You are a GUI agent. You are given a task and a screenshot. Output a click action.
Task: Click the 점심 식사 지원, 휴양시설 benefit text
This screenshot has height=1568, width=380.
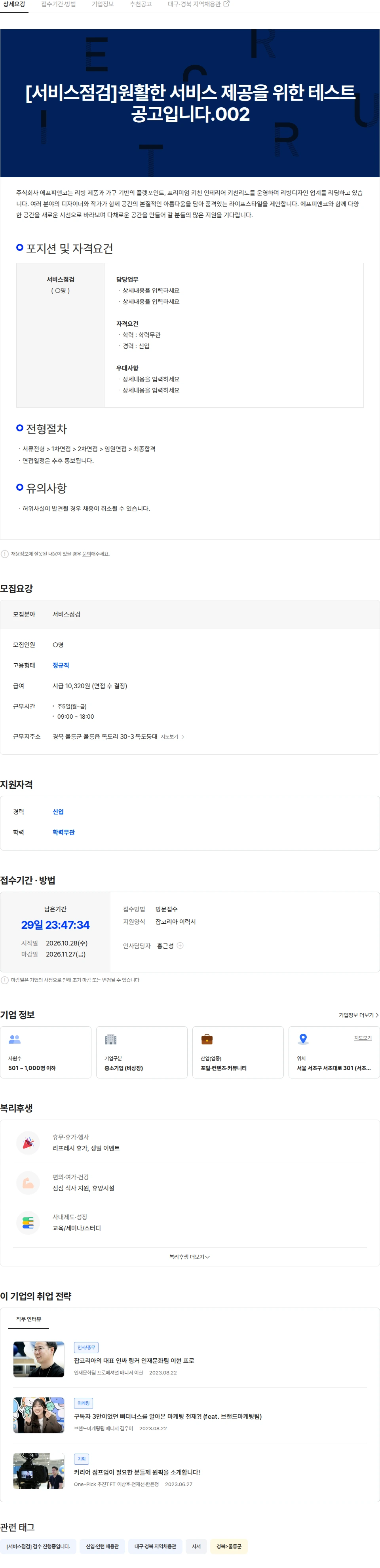[x=83, y=1188]
